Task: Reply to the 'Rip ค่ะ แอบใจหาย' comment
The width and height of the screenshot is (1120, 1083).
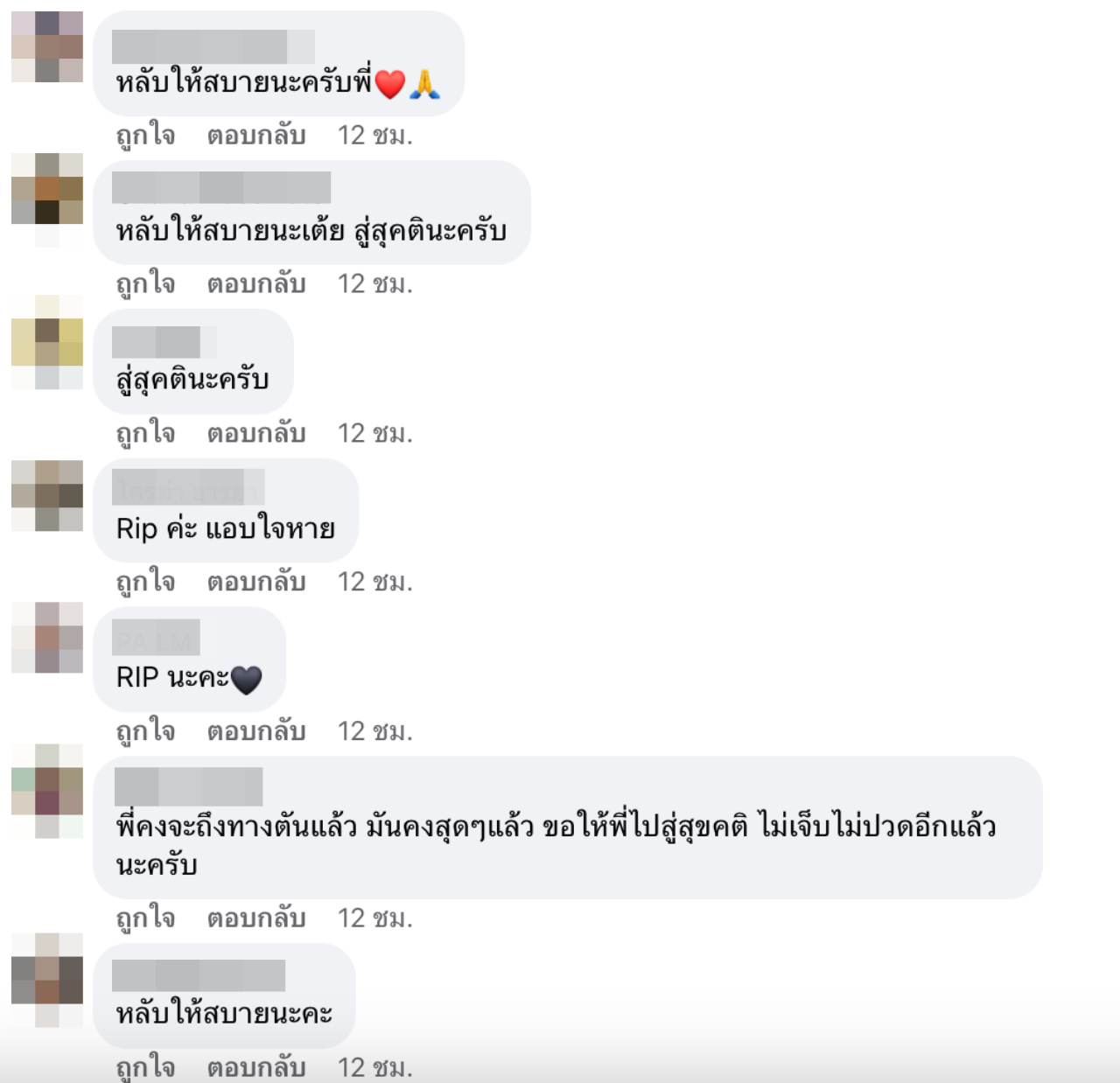Action: tap(256, 583)
